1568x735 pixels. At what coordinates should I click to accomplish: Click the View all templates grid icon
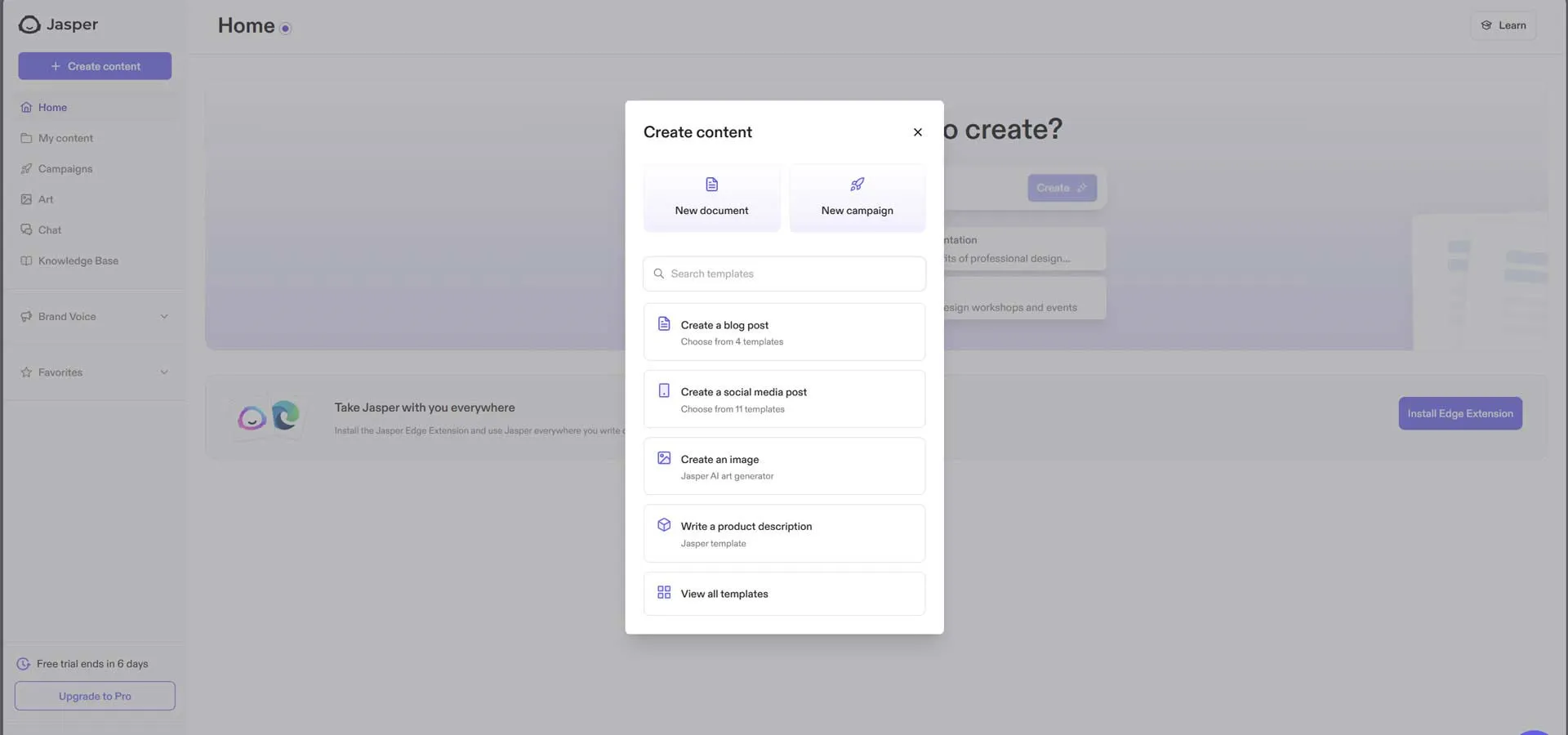[664, 592]
